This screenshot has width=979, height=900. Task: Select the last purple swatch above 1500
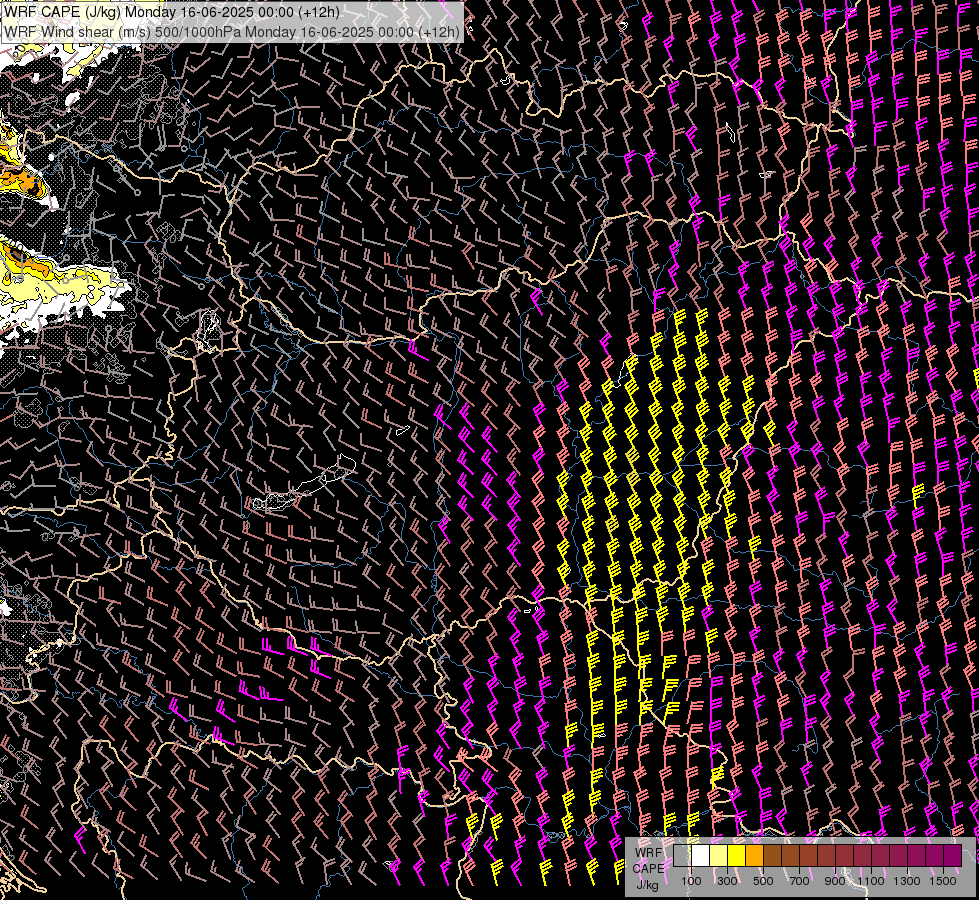tap(953, 855)
